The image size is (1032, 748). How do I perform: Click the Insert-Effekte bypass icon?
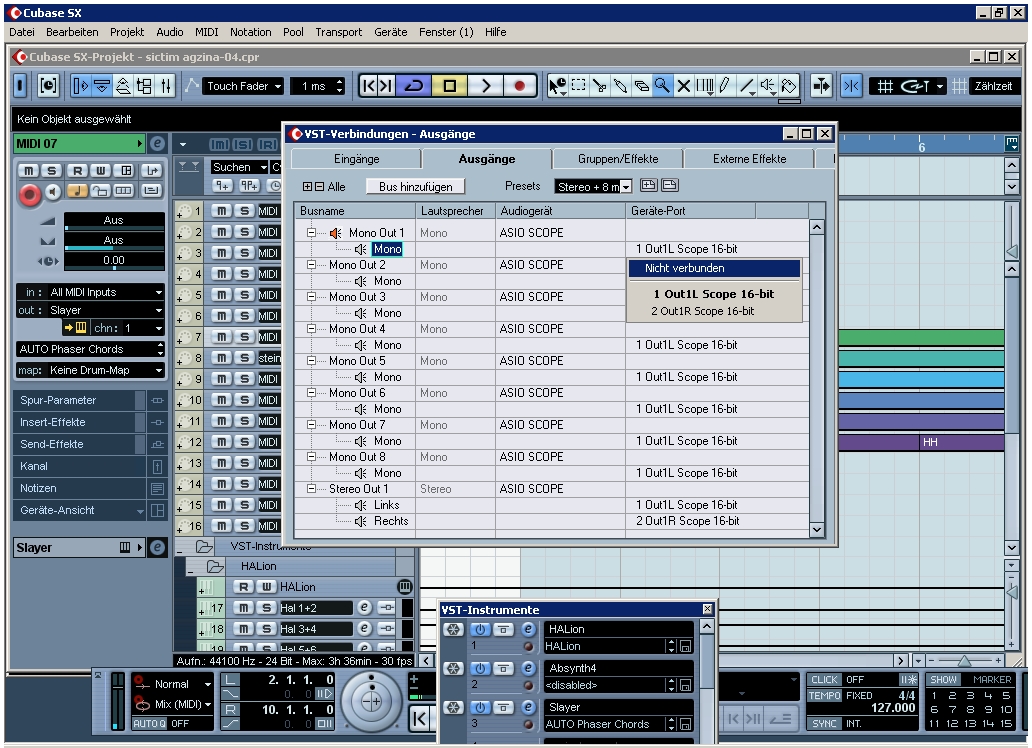157,422
